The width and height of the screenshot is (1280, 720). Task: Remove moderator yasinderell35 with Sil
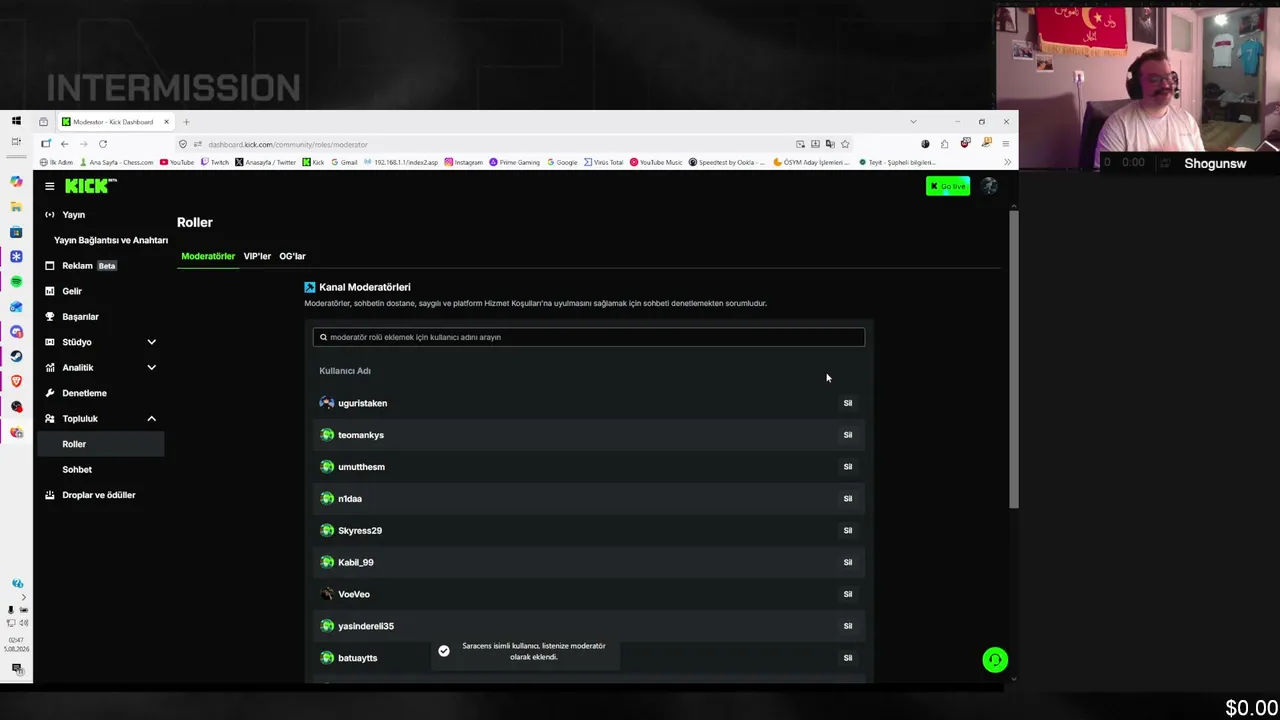click(x=848, y=626)
